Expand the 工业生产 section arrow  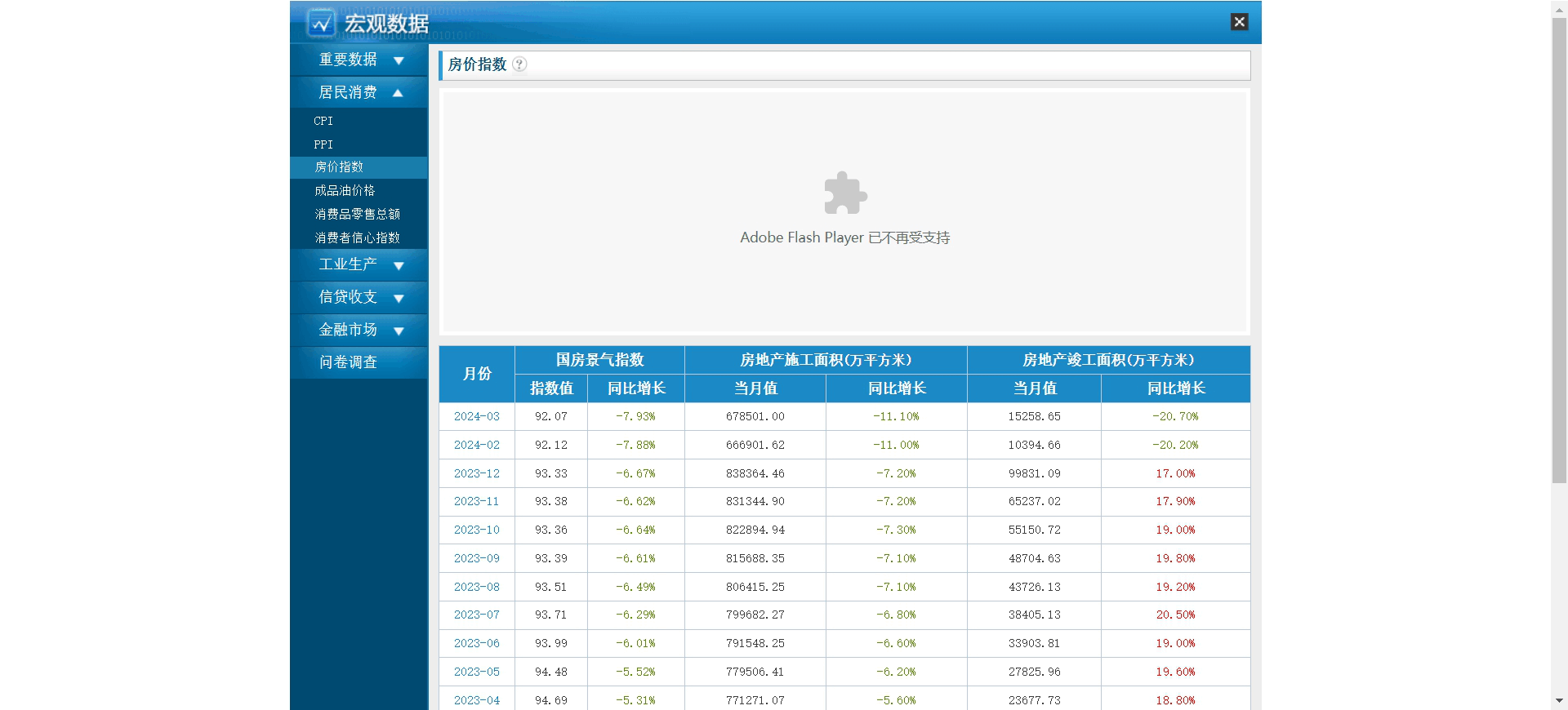tap(399, 265)
